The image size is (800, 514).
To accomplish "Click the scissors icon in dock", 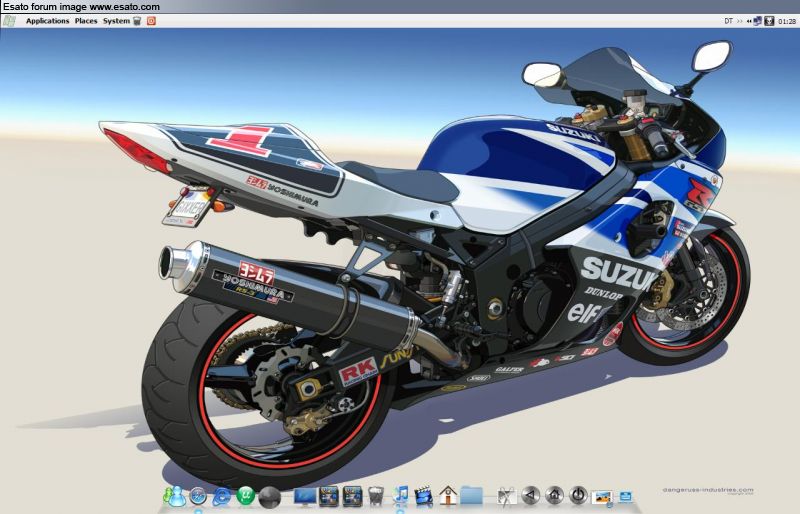I will [x=507, y=496].
